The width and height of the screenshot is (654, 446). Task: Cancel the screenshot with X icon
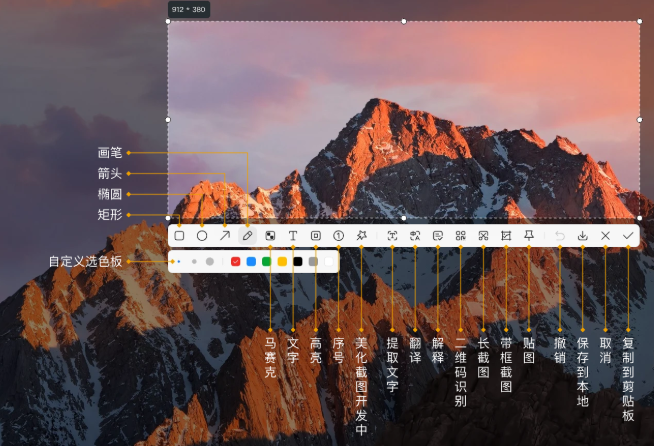pyautogui.click(x=606, y=236)
